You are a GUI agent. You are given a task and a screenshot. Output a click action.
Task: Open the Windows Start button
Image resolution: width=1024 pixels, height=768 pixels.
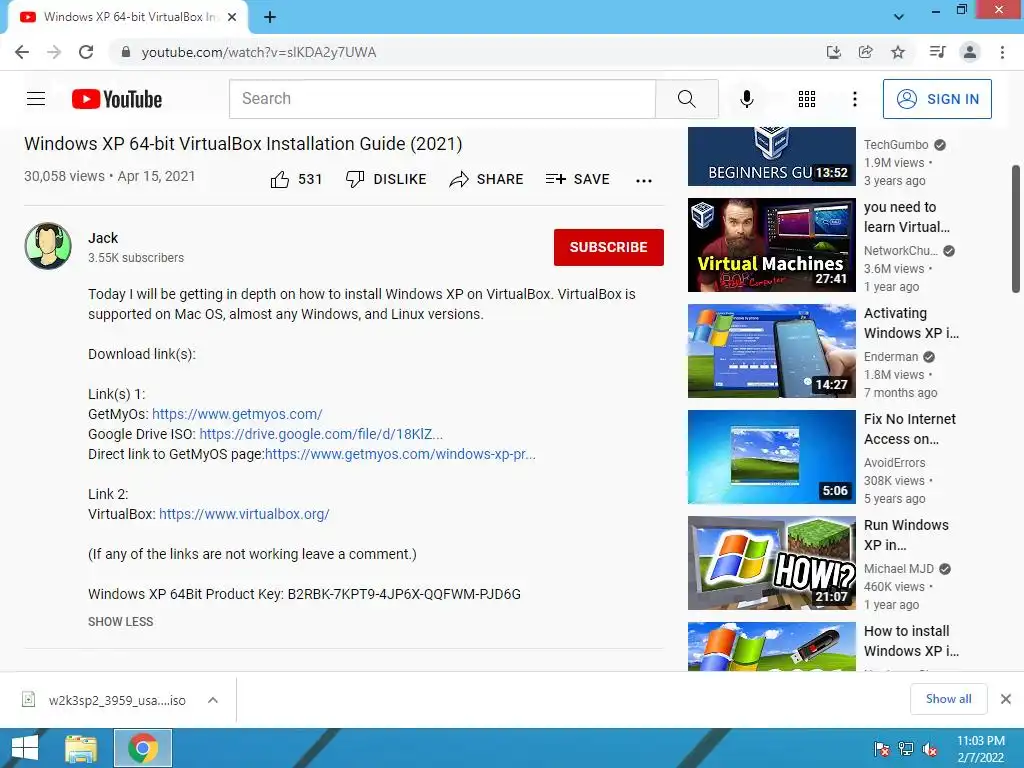point(25,748)
